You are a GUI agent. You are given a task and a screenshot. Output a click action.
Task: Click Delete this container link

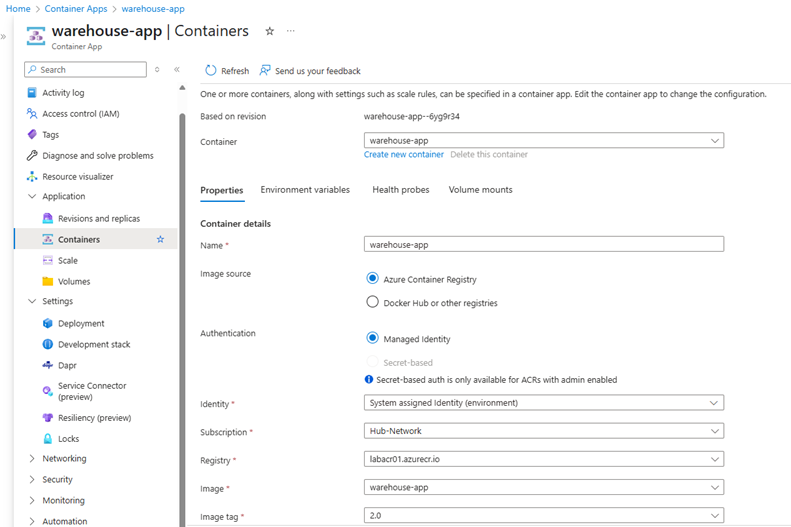pyautogui.click(x=489, y=154)
